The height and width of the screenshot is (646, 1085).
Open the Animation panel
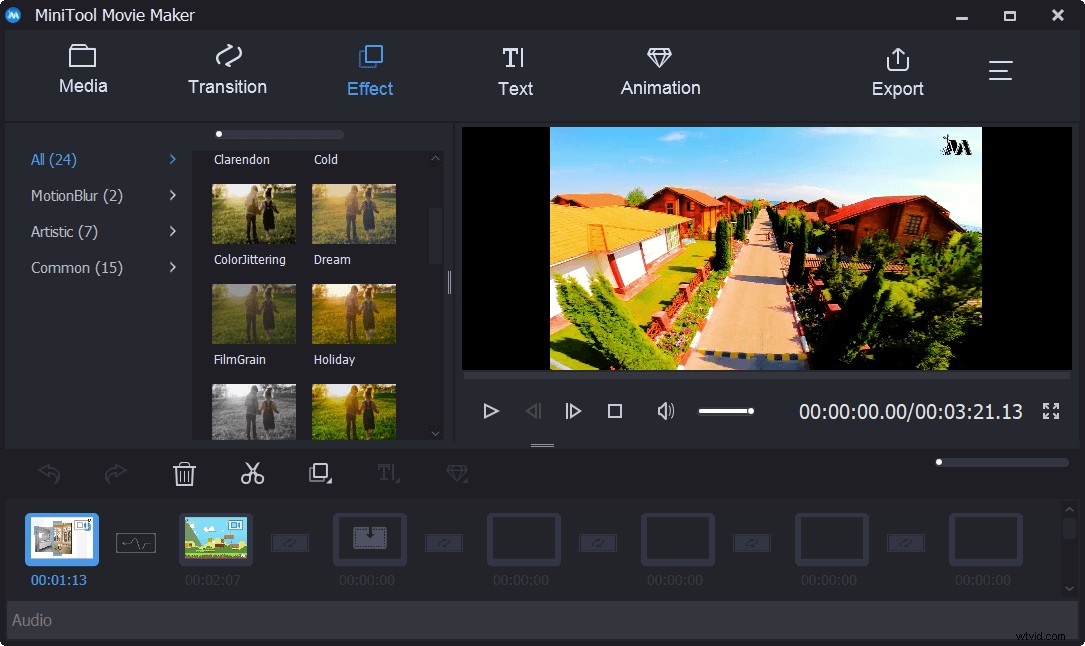click(659, 70)
